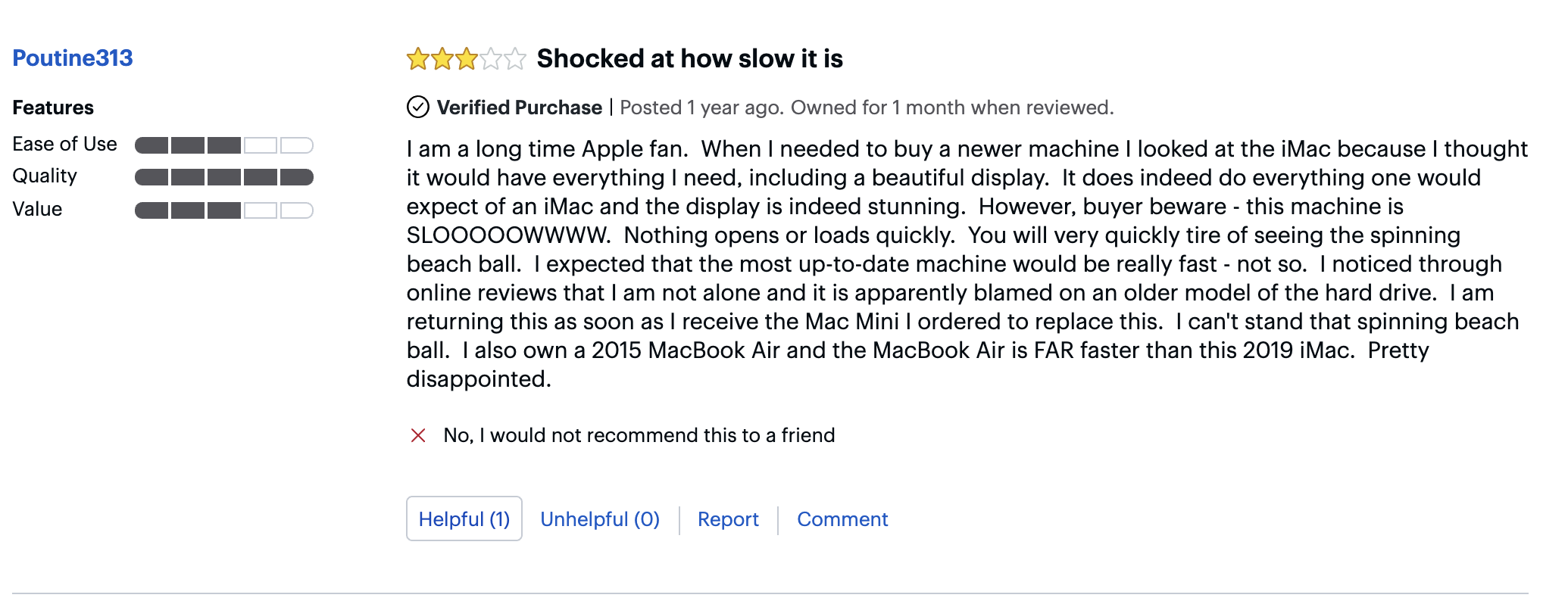Click the Verified Purchase checkmark icon
Image resolution: width=1568 pixels, height=601 pixels.
pyautogui.click(x=418, y=107)
